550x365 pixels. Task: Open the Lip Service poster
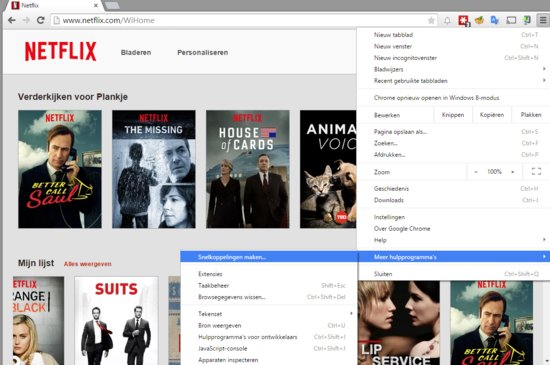point(399,323)
